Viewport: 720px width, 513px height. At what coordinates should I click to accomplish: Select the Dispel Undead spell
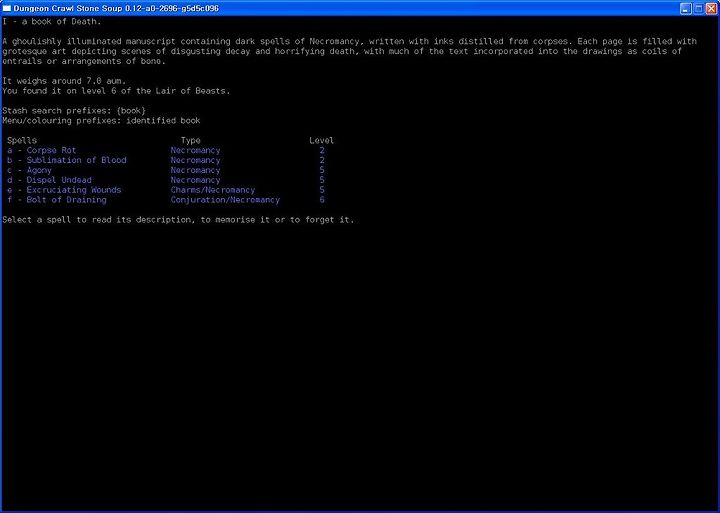coord(49,180)
